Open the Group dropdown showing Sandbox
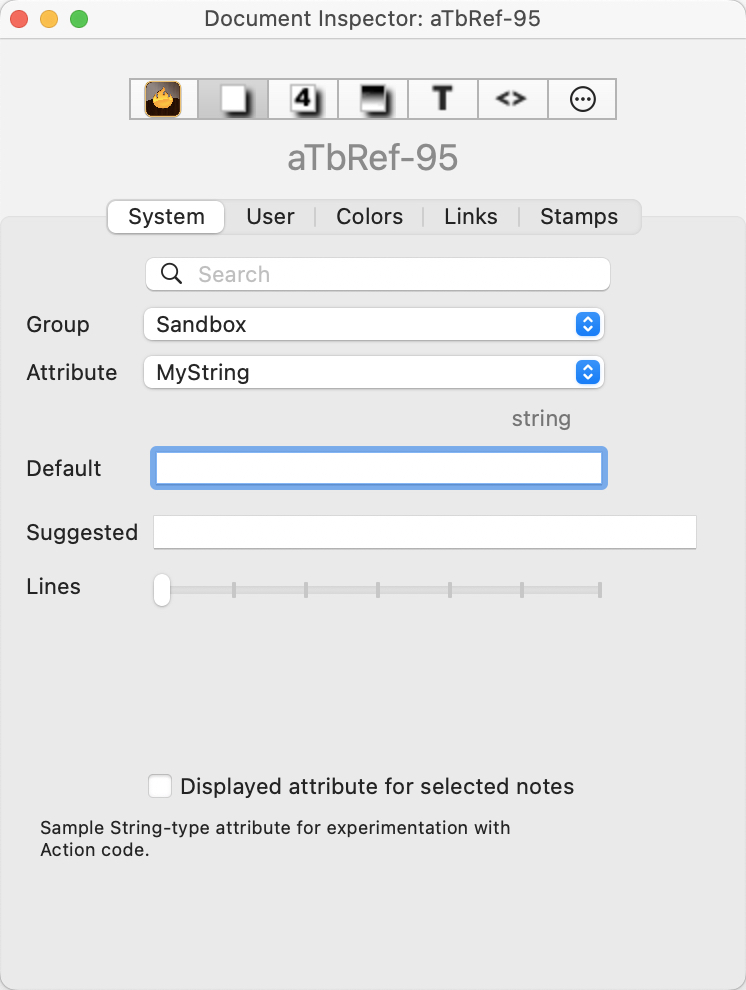Image resolution: width=746 pixels, height=990 pixels. point(374,324)
